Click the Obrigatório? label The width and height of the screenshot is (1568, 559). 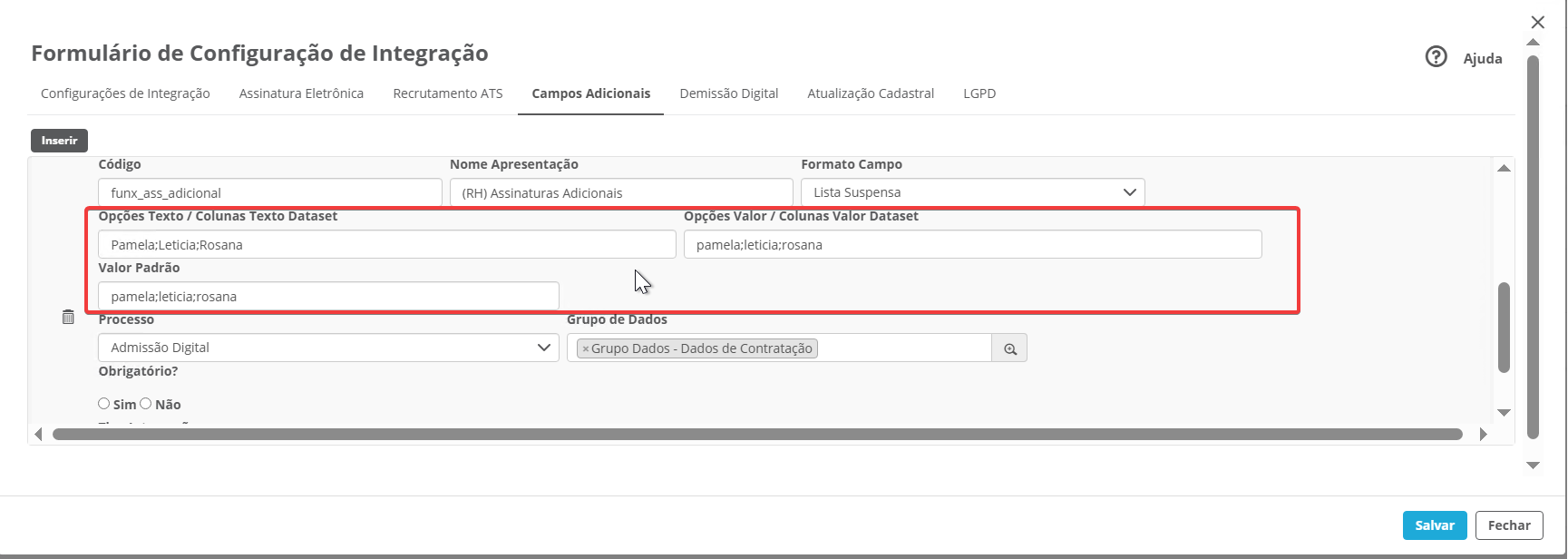coord(138,371)
